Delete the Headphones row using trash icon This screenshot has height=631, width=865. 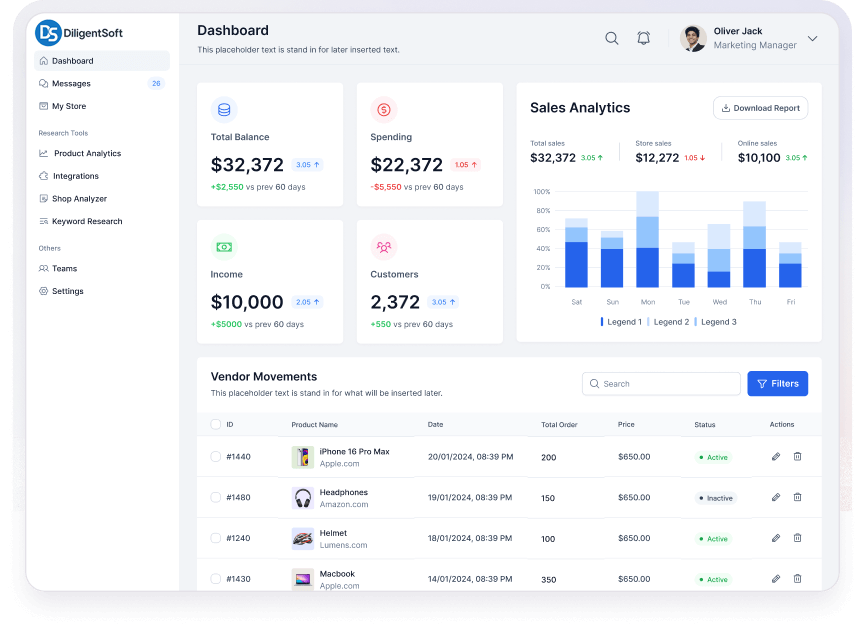point(797,497)
